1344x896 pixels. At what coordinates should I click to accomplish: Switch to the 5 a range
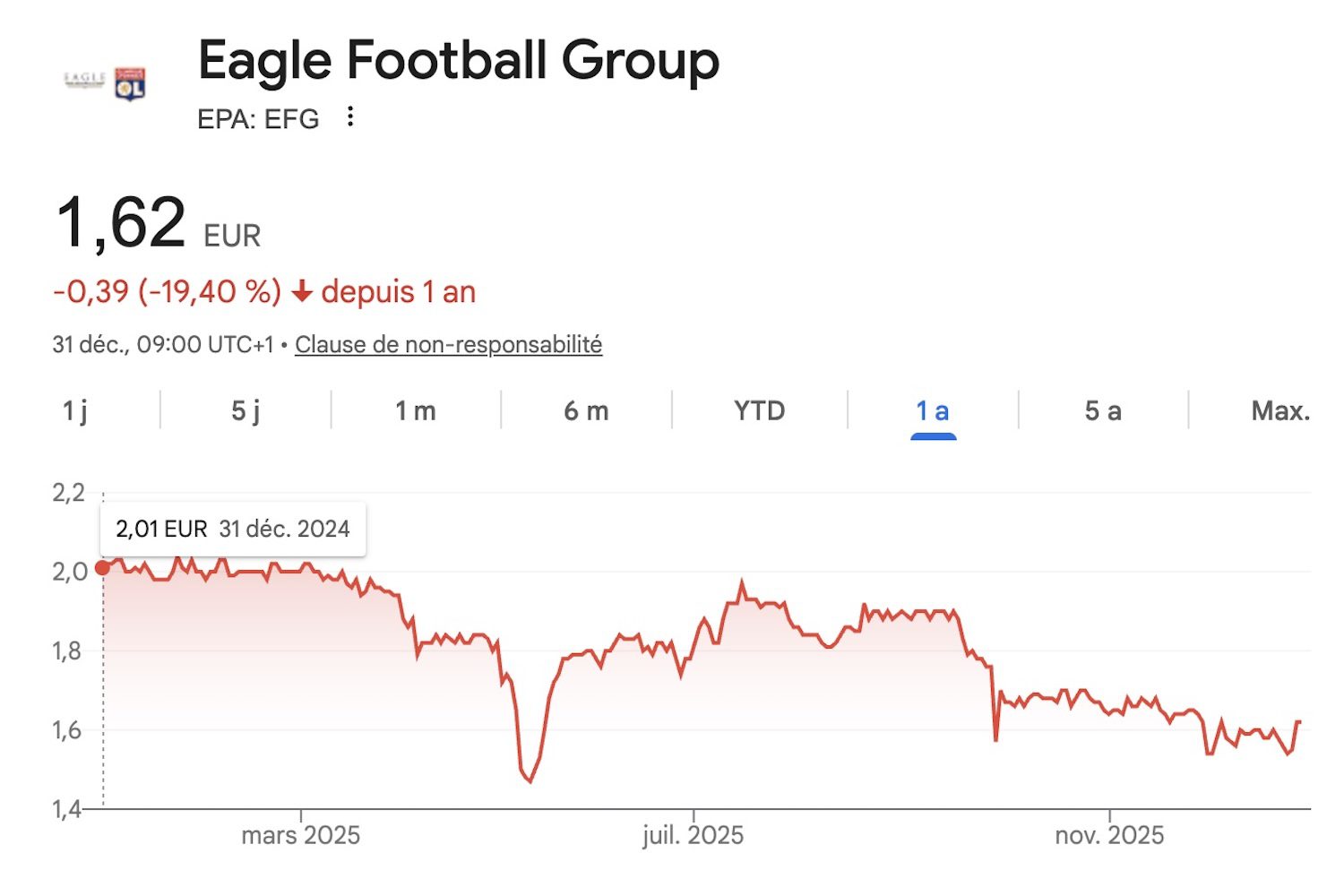[1103, 411]
